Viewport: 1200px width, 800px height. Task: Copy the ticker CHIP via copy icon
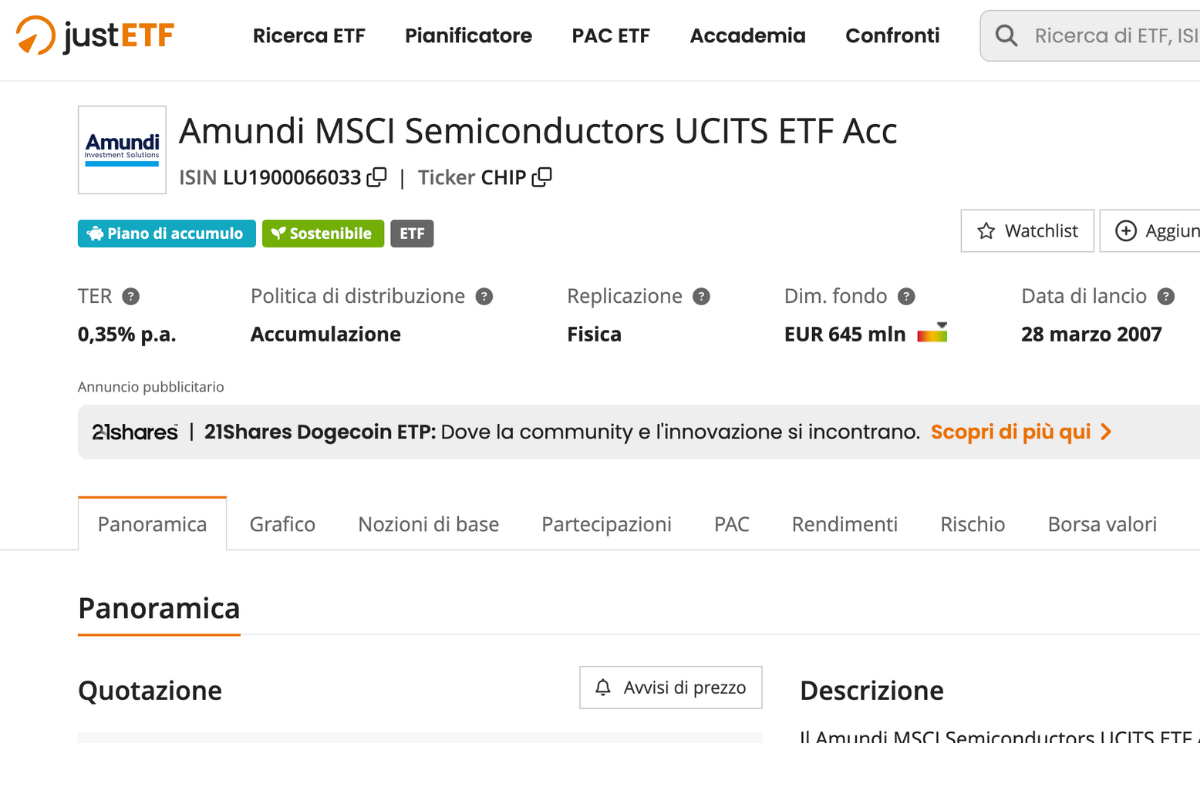pyautogui.click(x=542, y=177)
